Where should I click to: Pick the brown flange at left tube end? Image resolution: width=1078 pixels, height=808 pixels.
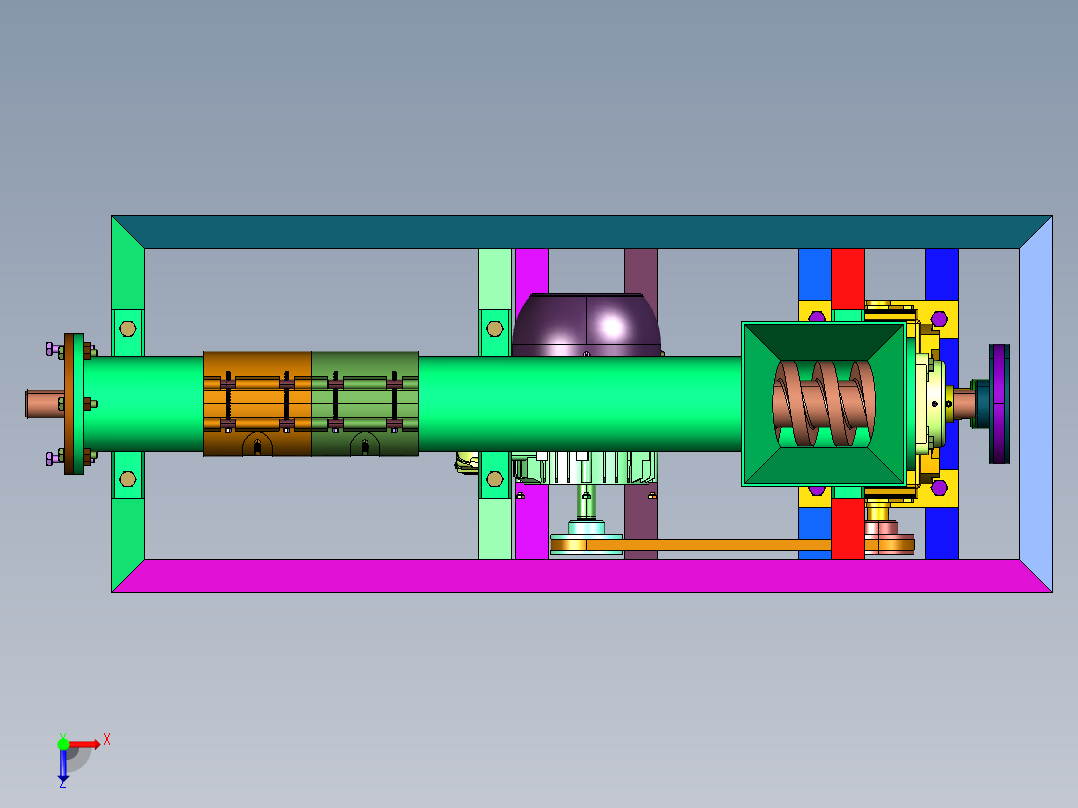[x=74, y=404]
